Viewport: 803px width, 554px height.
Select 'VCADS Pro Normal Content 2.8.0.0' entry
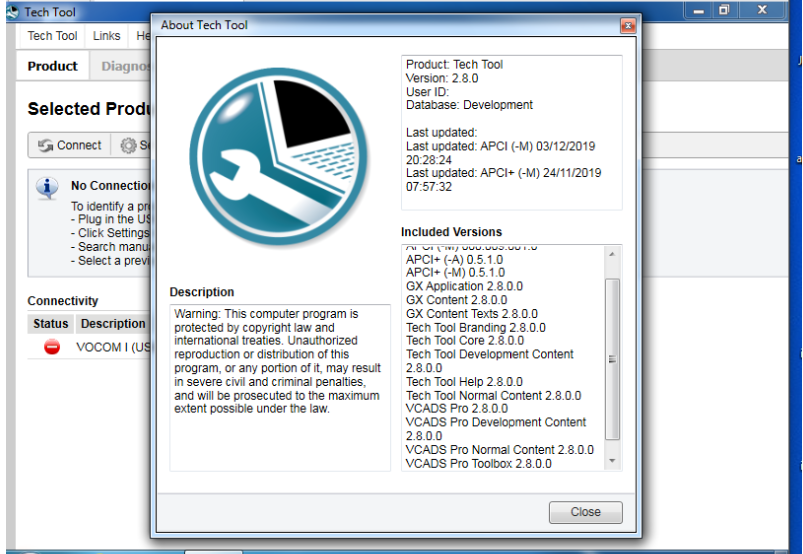click(500, 450)
